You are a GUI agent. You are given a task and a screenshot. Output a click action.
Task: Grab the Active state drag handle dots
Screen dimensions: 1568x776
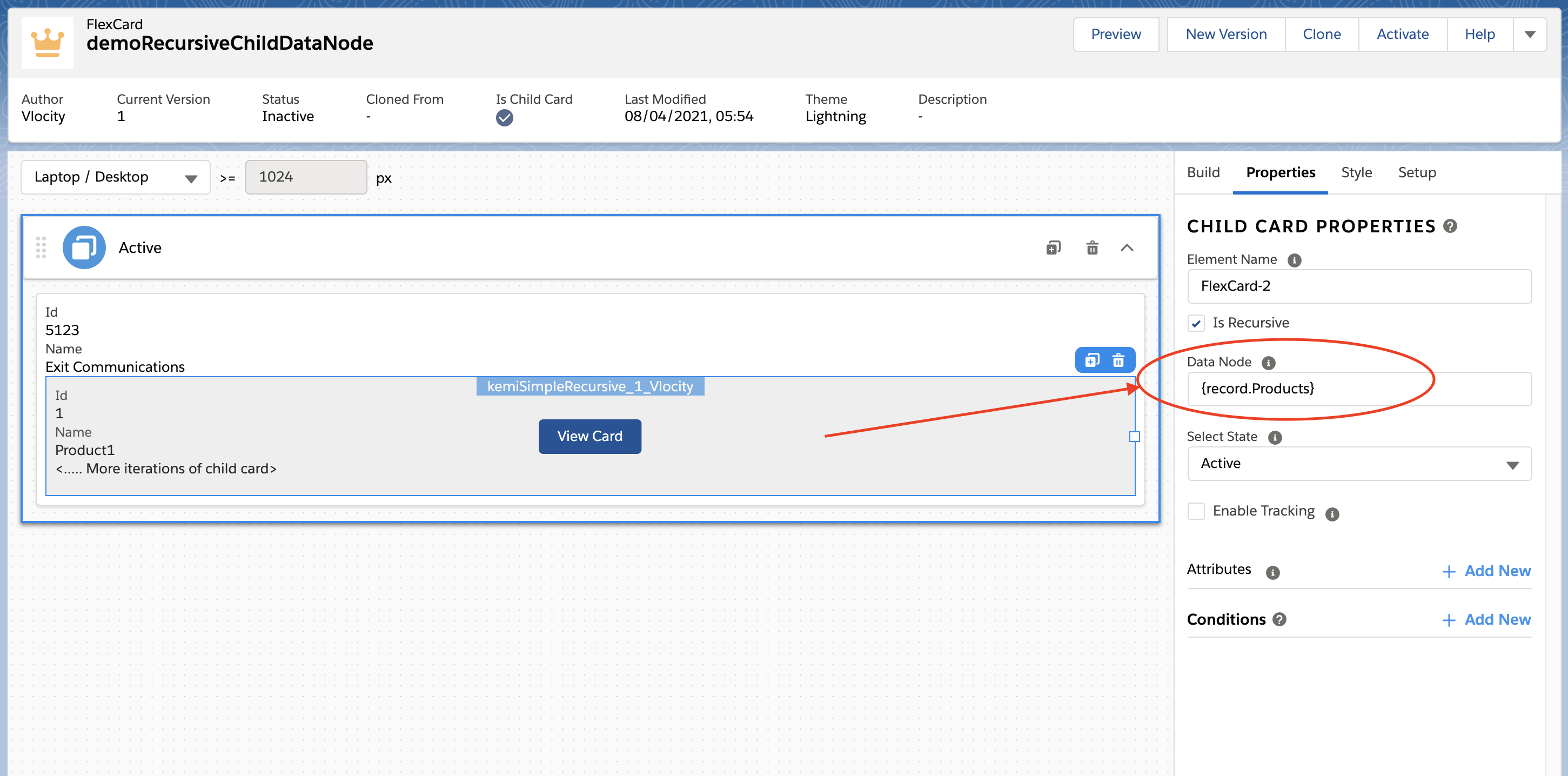pyautogui.click(x=41, y=247)
